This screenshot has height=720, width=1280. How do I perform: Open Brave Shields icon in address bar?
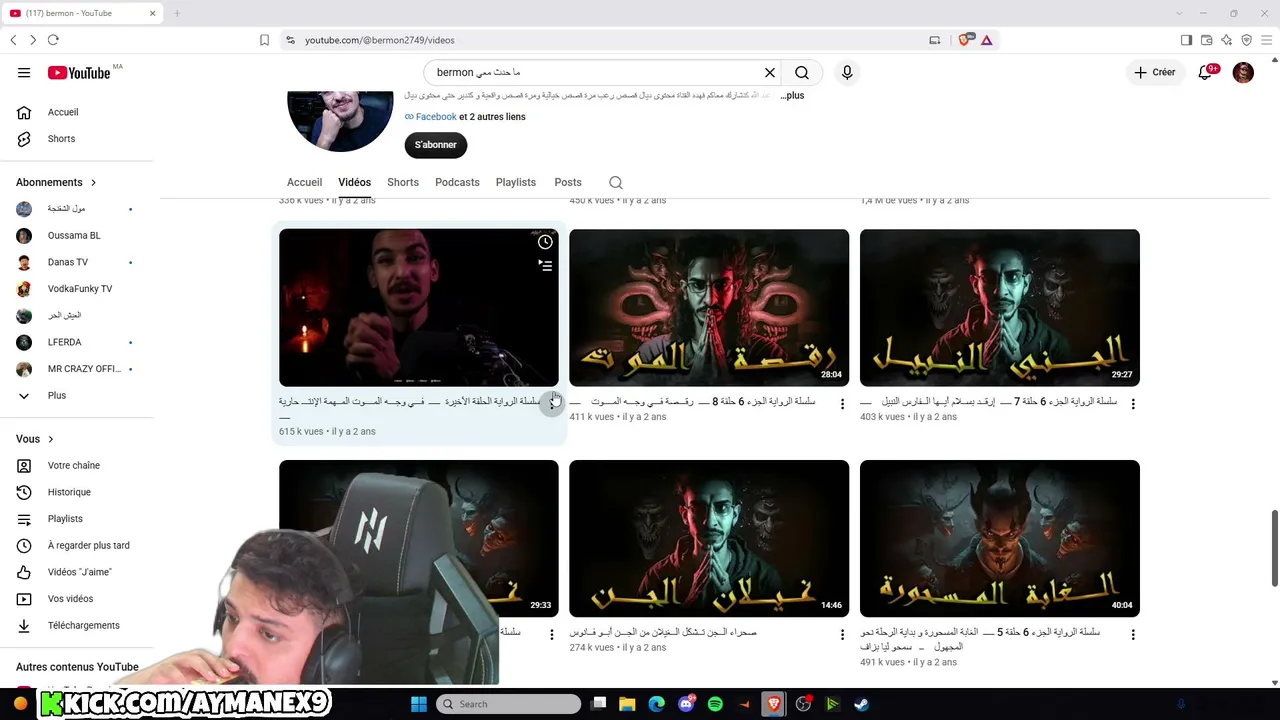[x=965, y=40]
